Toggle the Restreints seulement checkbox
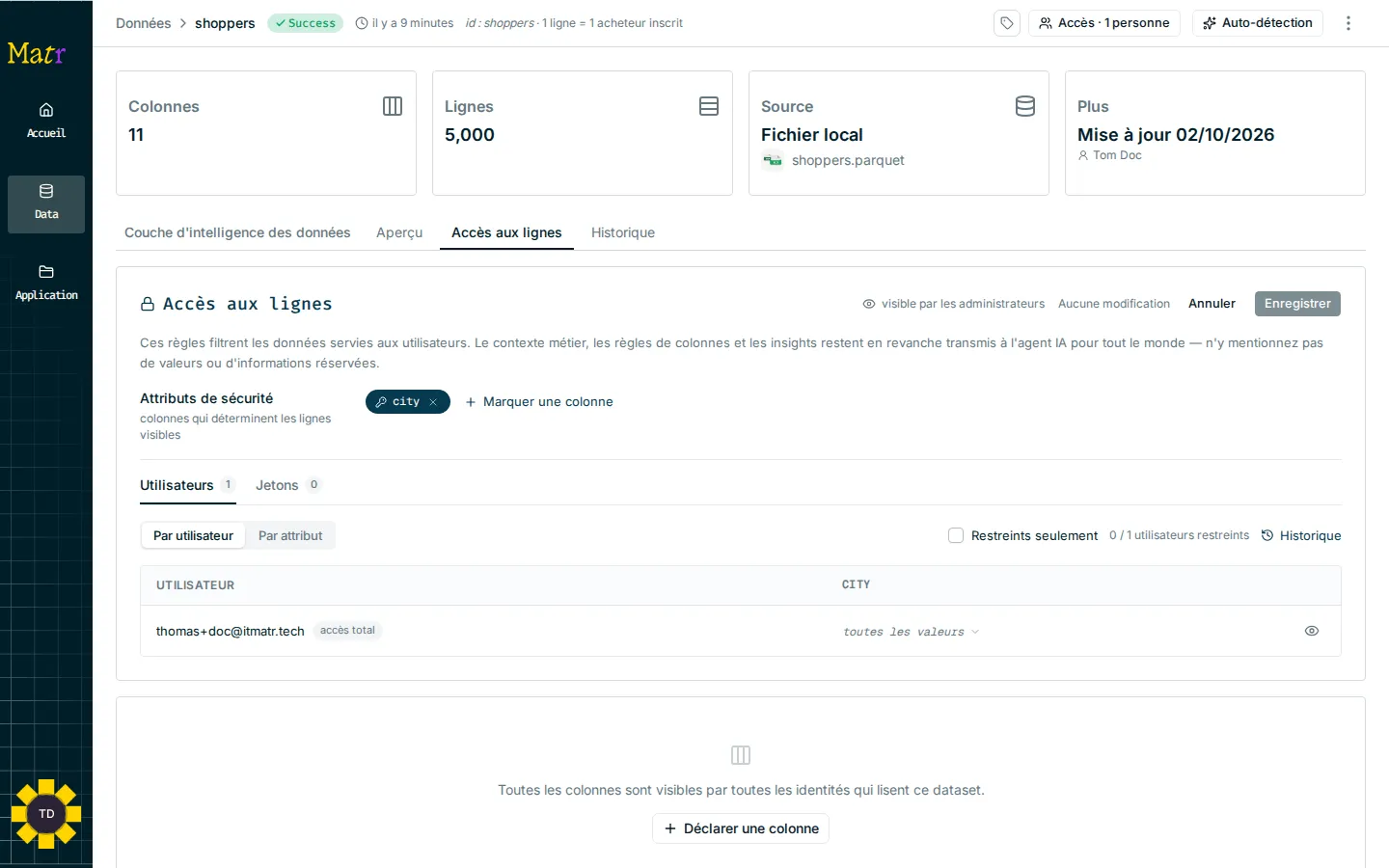Screen dimensions: 1389x868 coord(956,535)
